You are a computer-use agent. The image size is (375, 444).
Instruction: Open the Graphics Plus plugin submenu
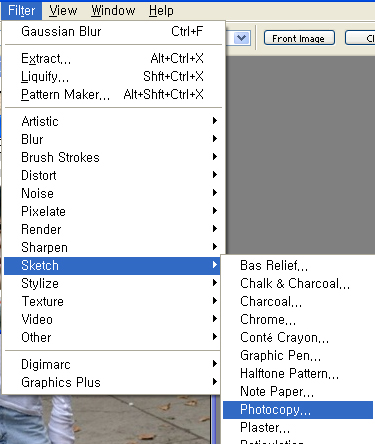[112, 382]
